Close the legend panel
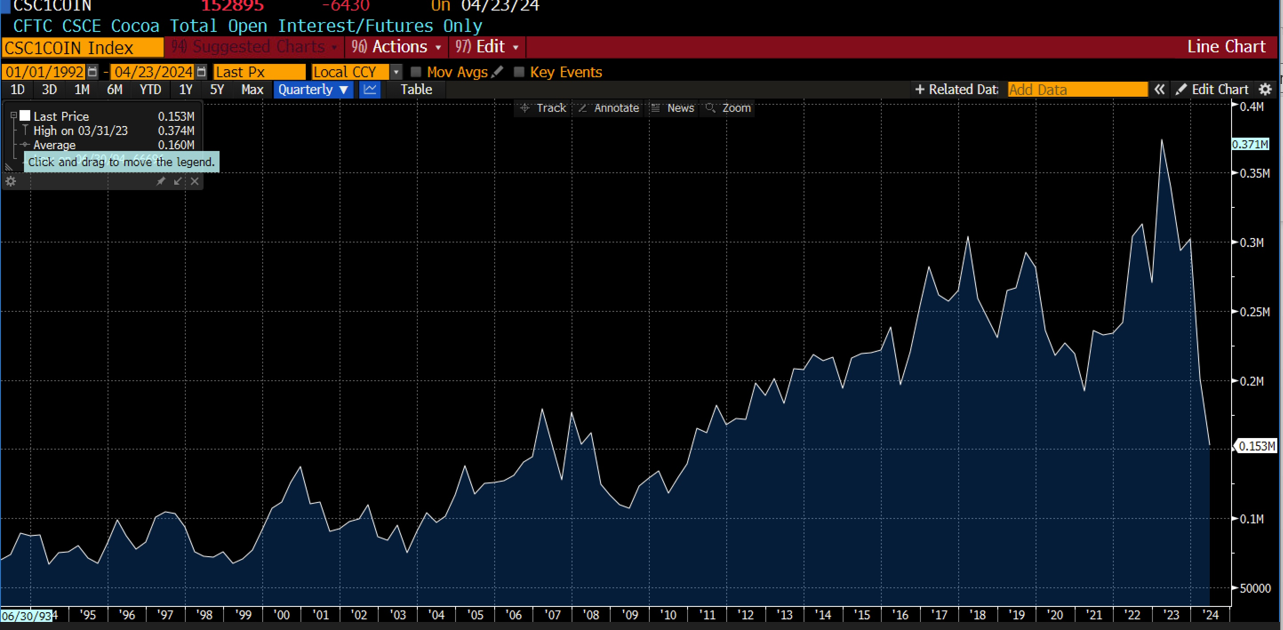This screenshot has height=630, width=1283. click(195, 181)
